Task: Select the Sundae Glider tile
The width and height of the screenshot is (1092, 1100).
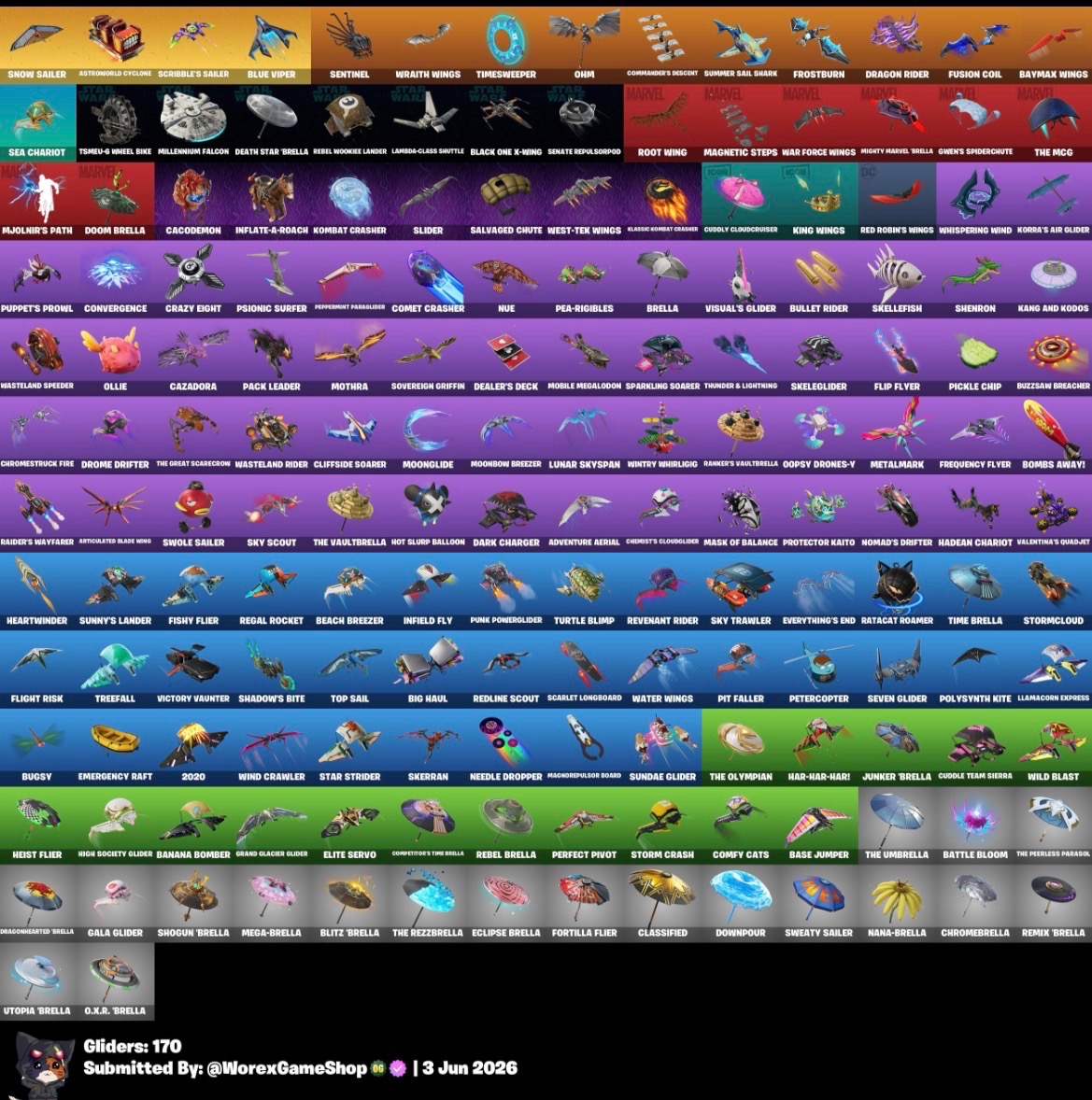Action: coord(662,746)
